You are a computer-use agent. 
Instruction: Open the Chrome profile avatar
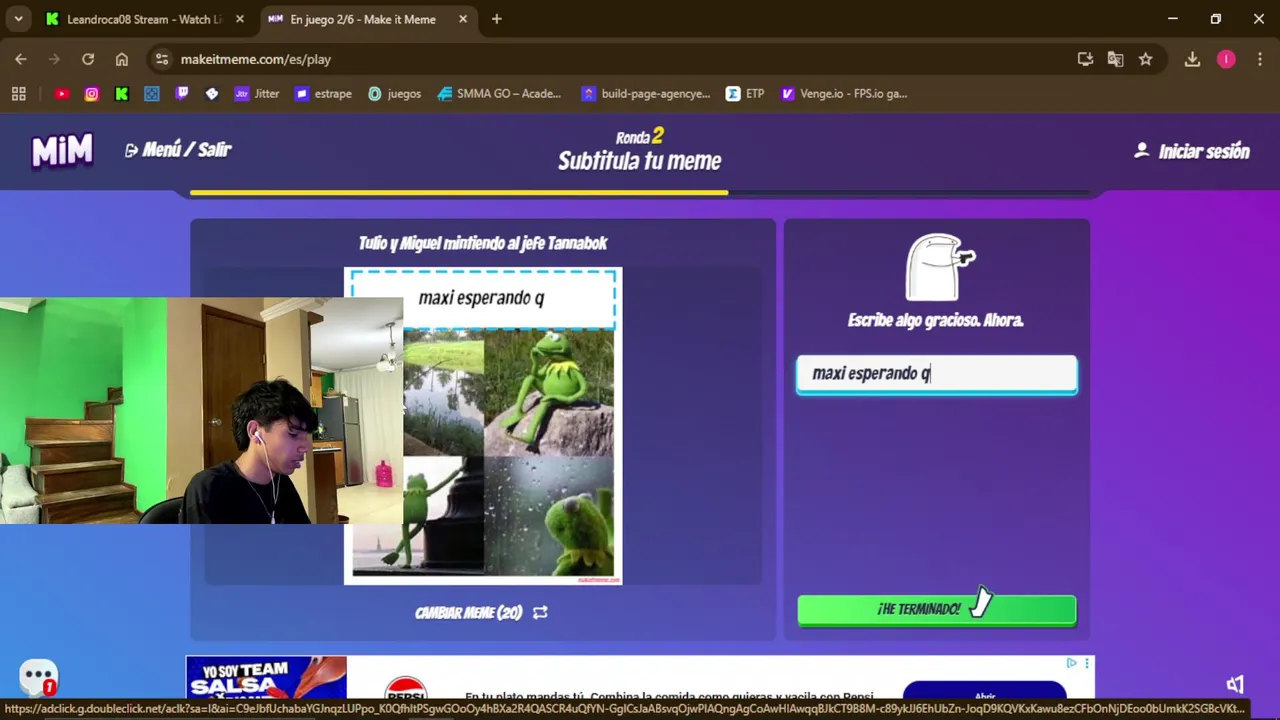click(x=1226, y=59)
